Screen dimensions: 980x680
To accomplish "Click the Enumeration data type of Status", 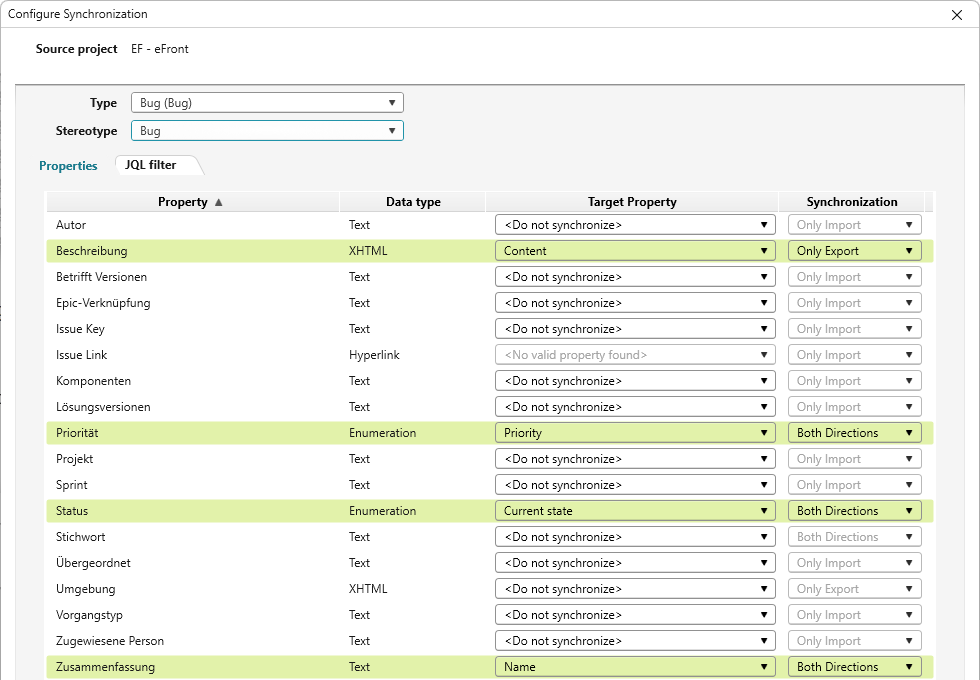I will coord(382,511).
